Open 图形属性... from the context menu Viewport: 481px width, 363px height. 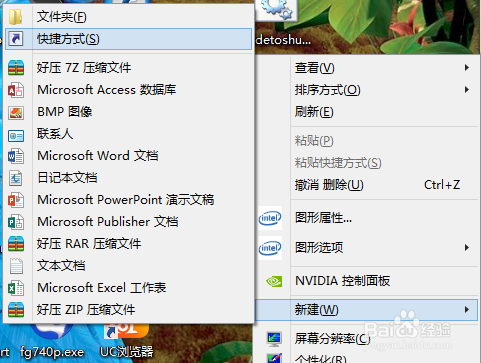[367, 218]
